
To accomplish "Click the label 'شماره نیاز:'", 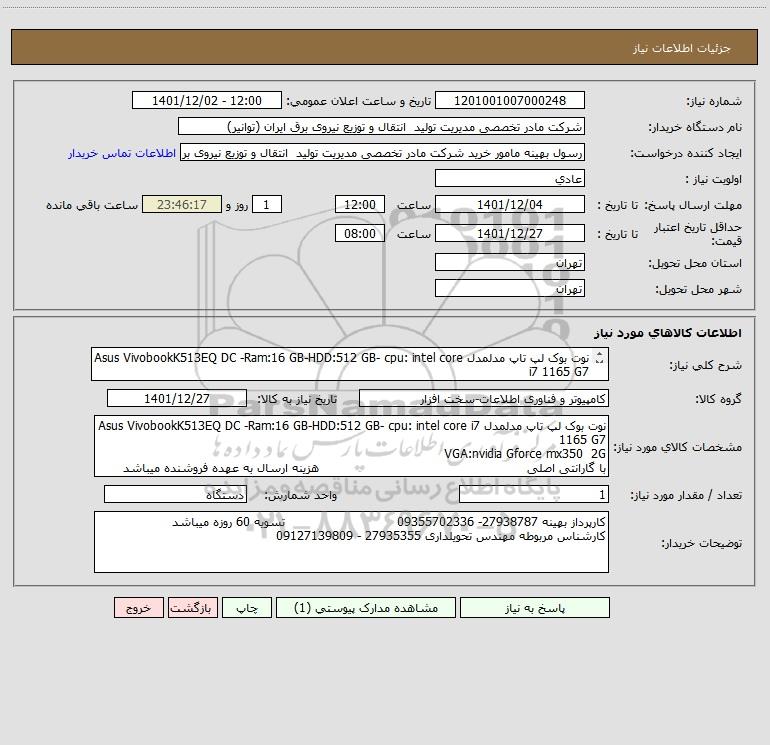I will click(x=714, y=101).
